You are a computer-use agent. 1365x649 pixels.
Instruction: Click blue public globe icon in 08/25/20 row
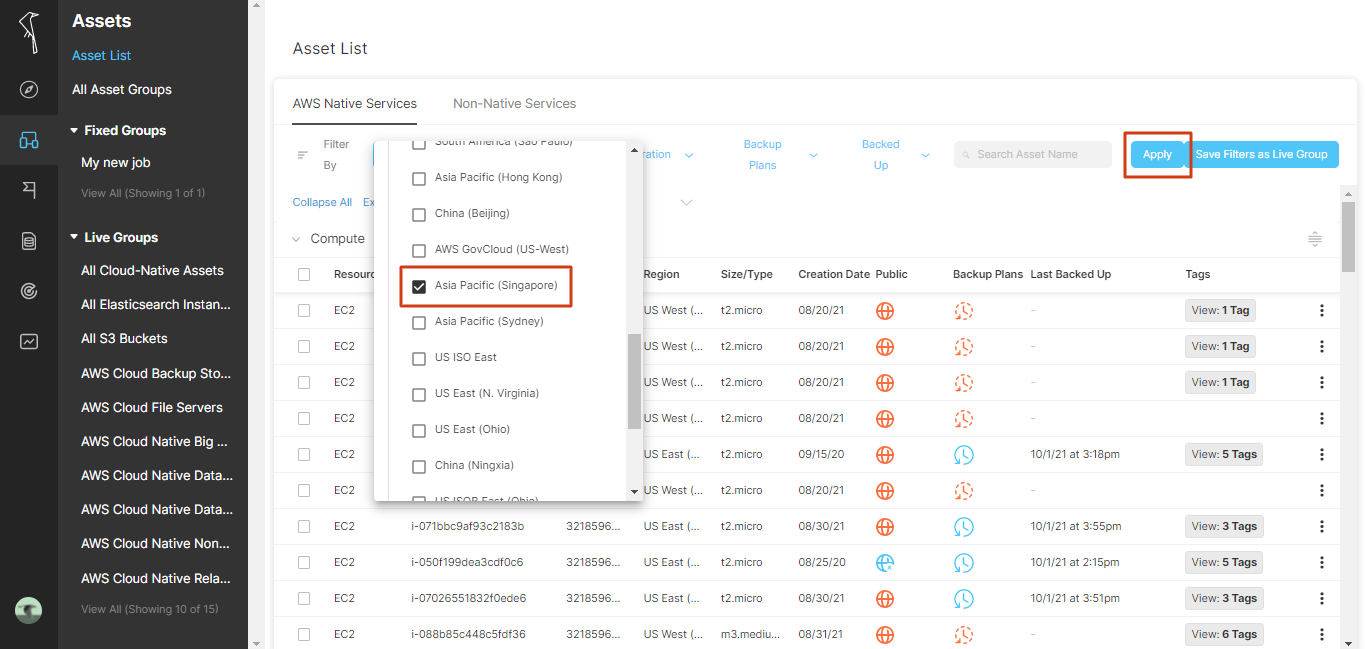[x=885, y=562]
